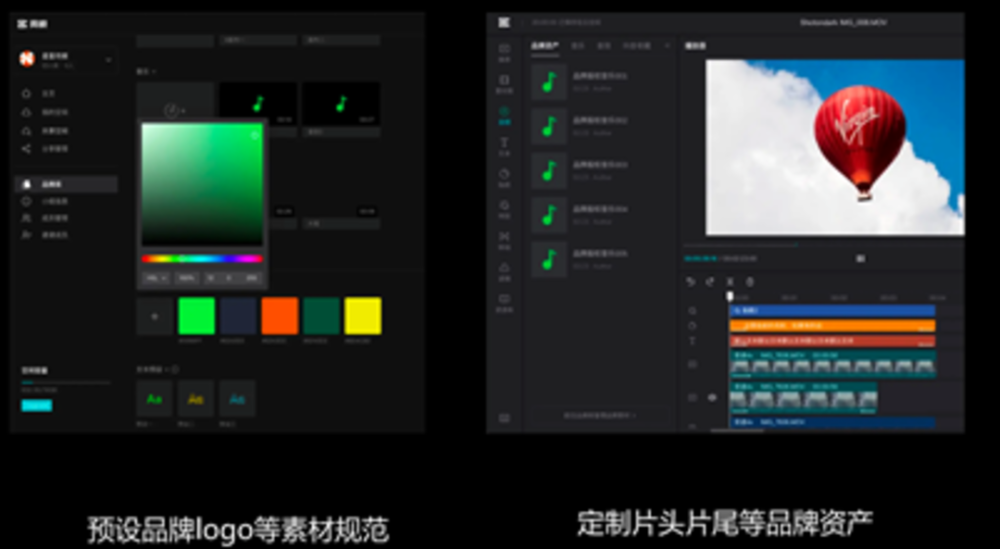Click the orange account avatar
The height and width of the screenshot is (549, 1000).
pyautogui.click(x=27, y=59)
